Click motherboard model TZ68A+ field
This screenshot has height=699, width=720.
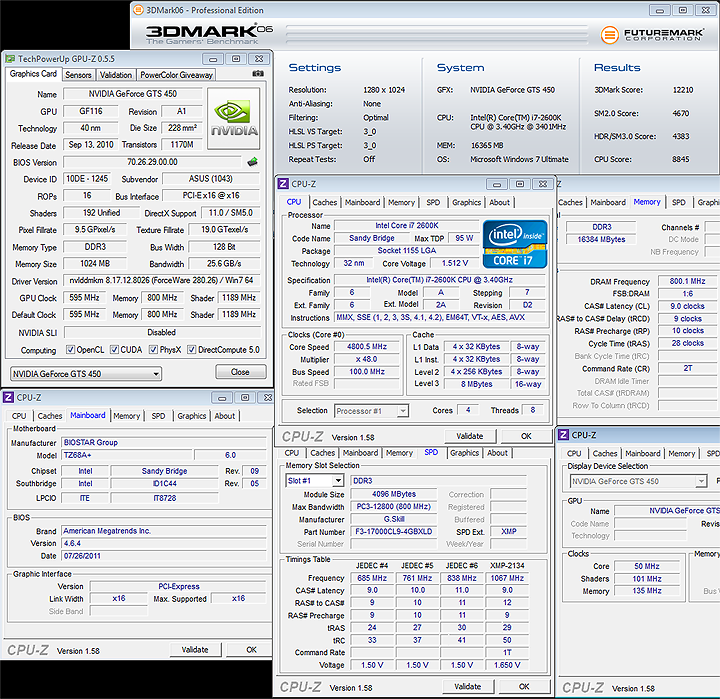coord(127,455)
